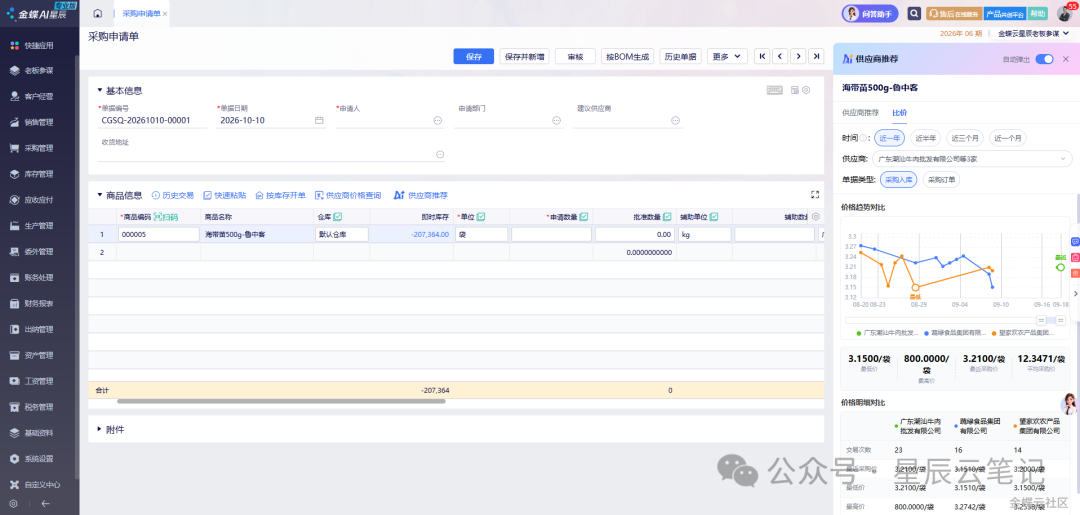Viewport: 1080px width, 515px height.
Task: Jump to the first record
Action: click(762, 56)
